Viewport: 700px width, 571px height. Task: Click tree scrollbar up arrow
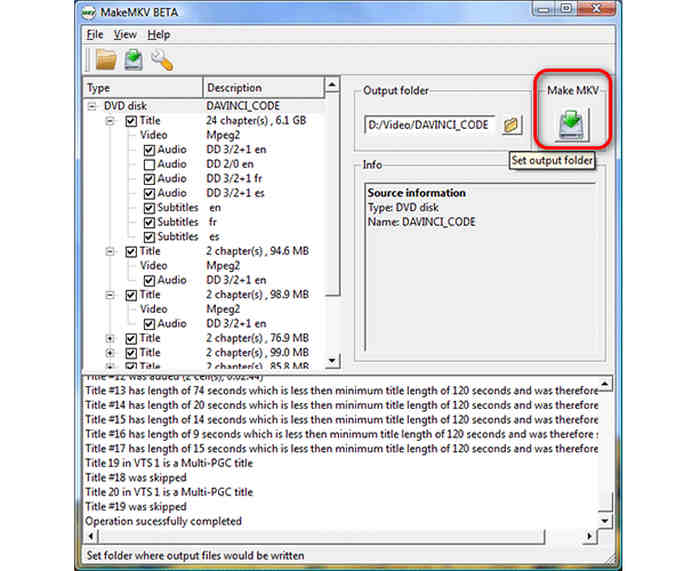332,84
